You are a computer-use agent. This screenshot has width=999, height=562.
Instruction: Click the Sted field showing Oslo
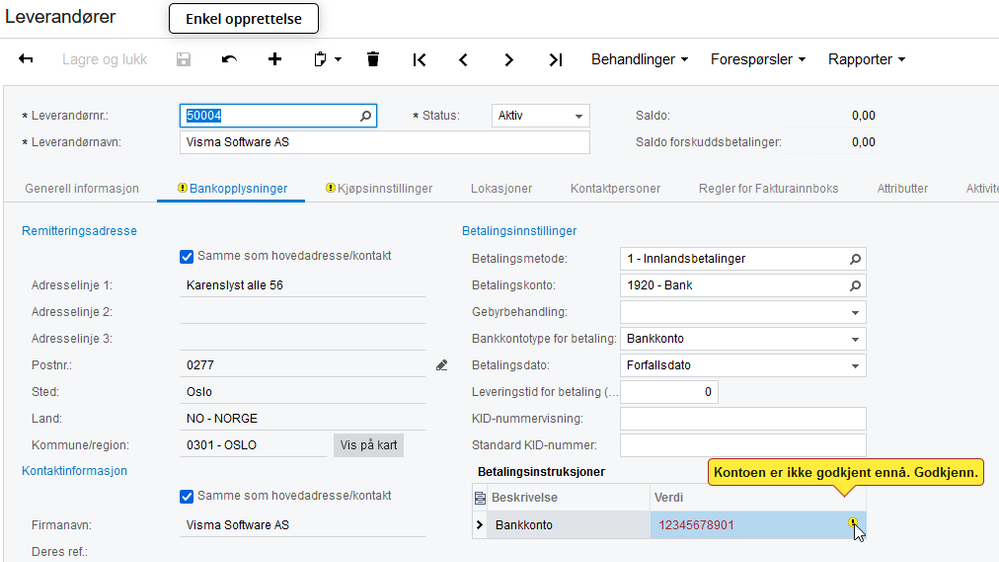coord(303,392)
